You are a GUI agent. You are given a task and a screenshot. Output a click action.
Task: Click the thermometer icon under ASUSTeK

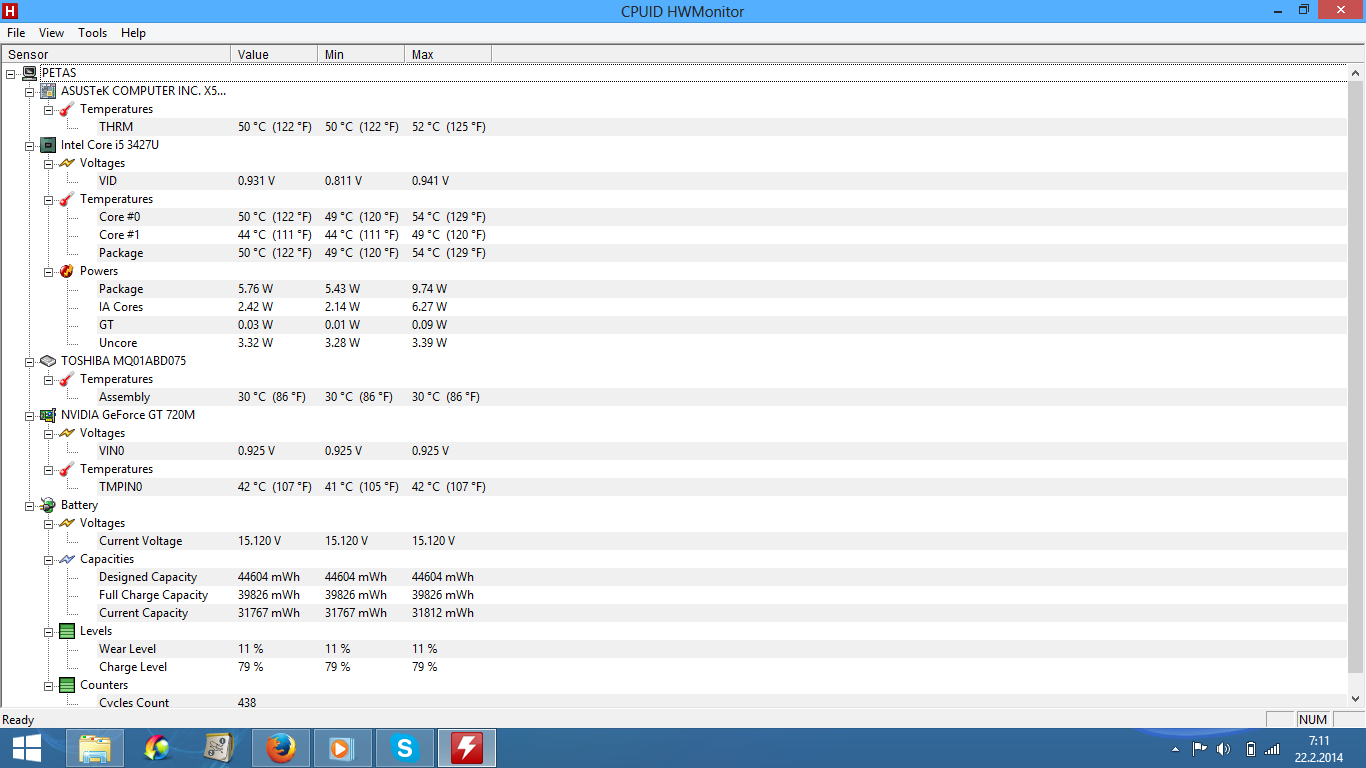pyautogui.click(x=67, y=109)
